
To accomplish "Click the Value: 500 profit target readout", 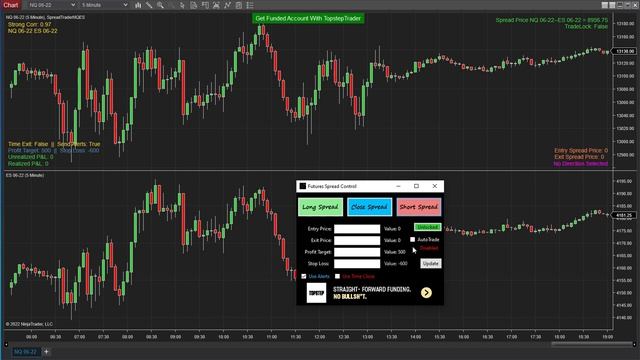I will point(395,252).
